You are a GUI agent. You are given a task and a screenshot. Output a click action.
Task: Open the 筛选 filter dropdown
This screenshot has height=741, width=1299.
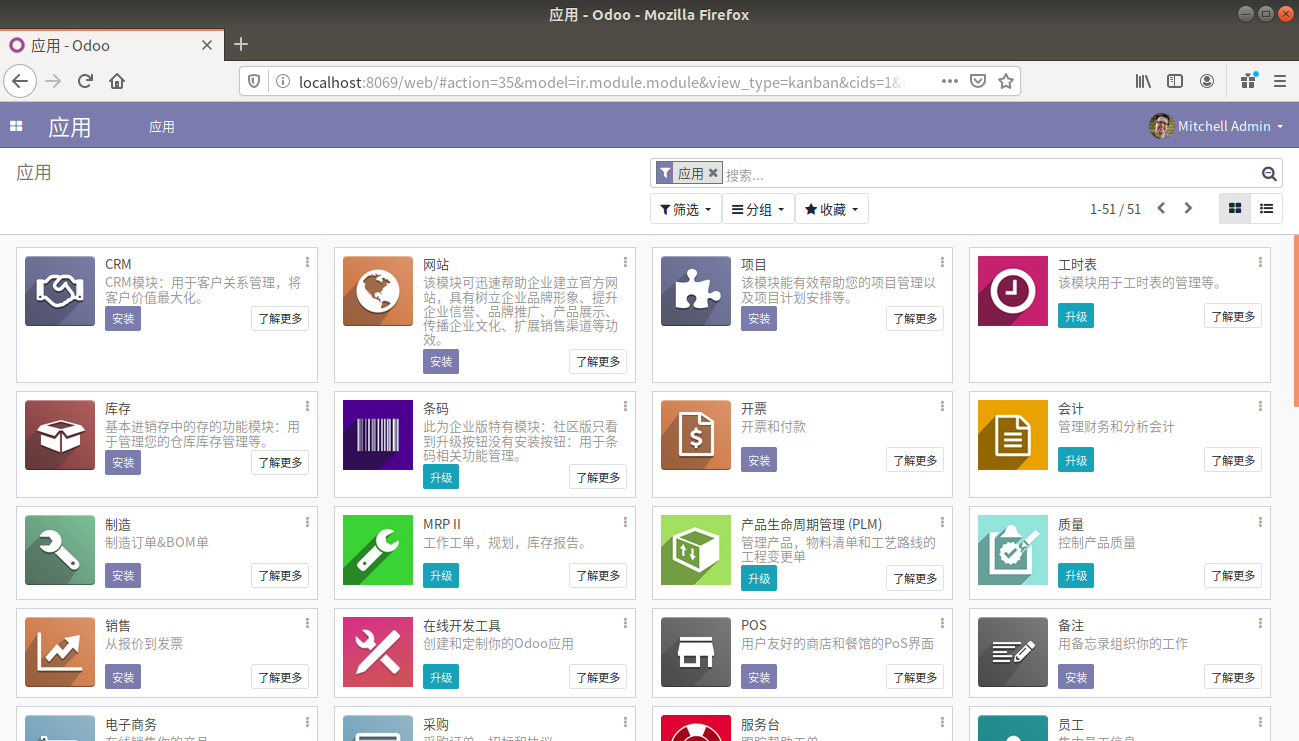686,209
